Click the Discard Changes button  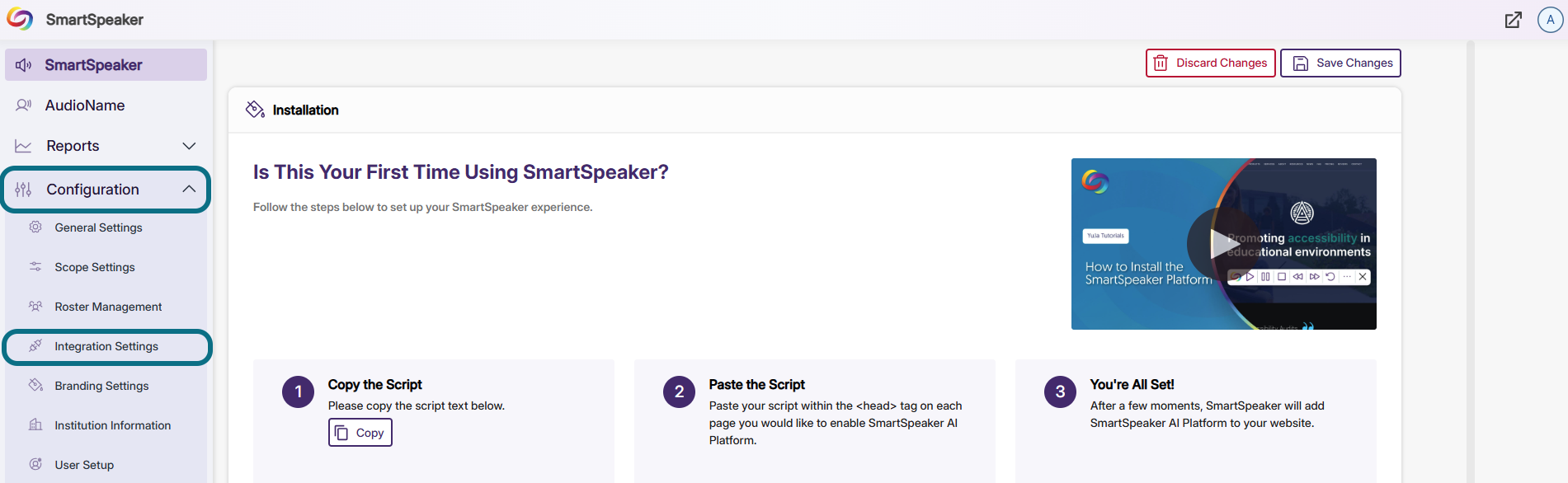[x=1210, y=63]
